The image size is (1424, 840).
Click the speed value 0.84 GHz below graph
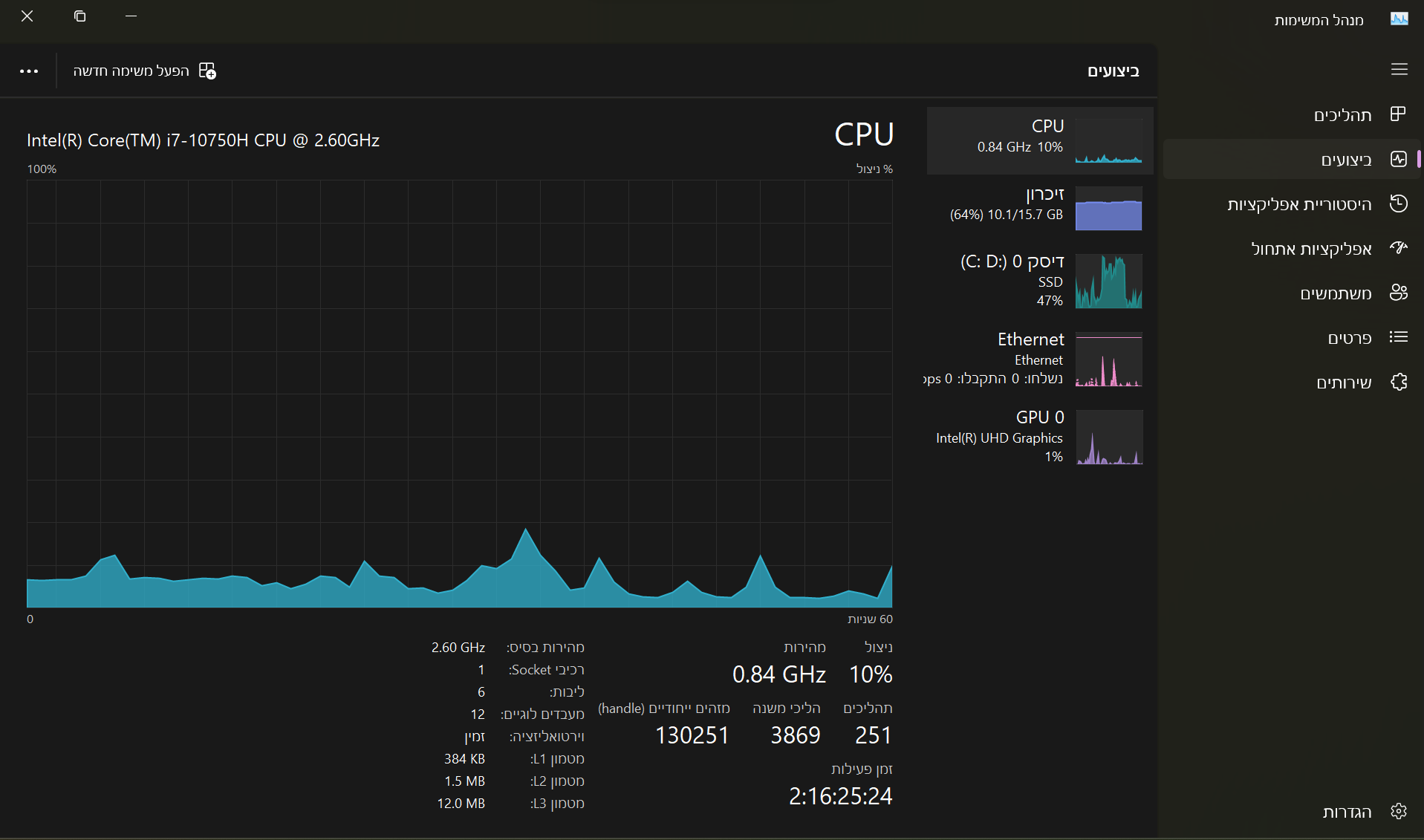(778, 674)
